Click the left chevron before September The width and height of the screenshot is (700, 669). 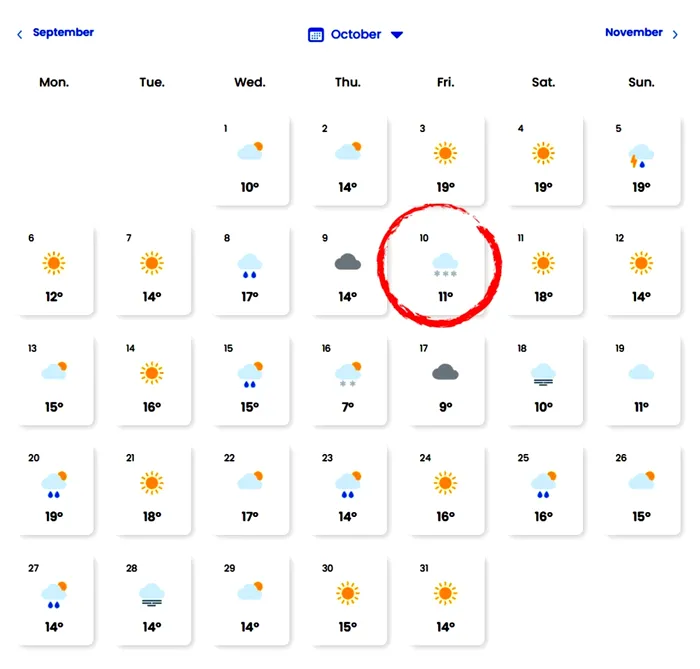20,34
